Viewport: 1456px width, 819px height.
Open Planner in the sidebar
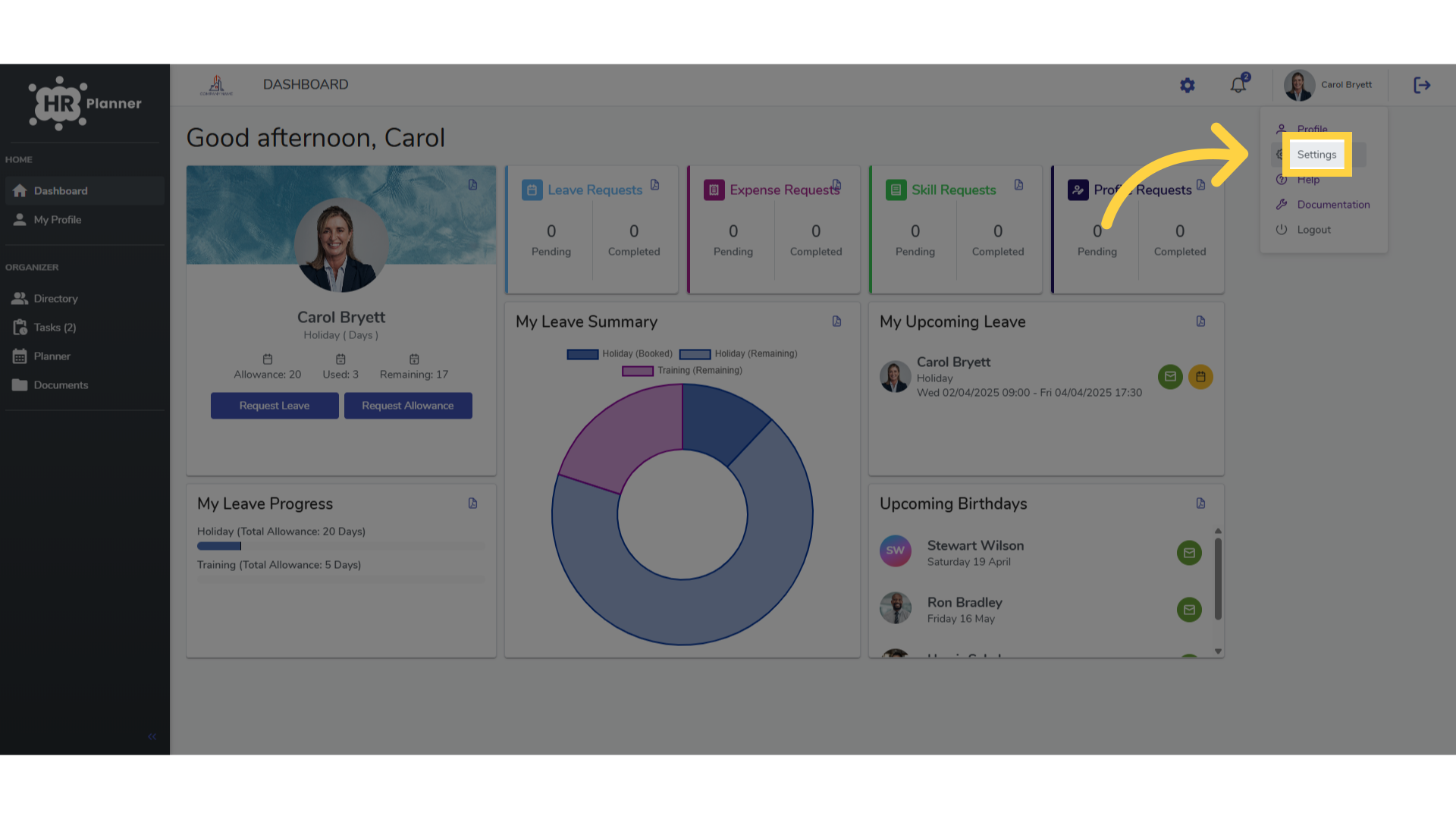pyautogui.click(x=84, y=356)
